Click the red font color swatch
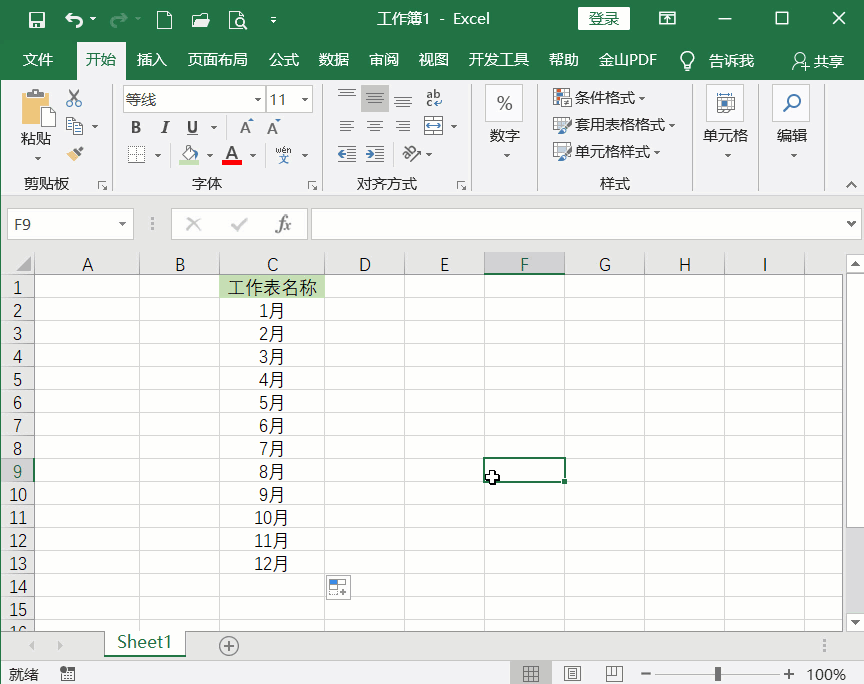The height and width of the screenshot is (684, 864). (x=232, y=155)
